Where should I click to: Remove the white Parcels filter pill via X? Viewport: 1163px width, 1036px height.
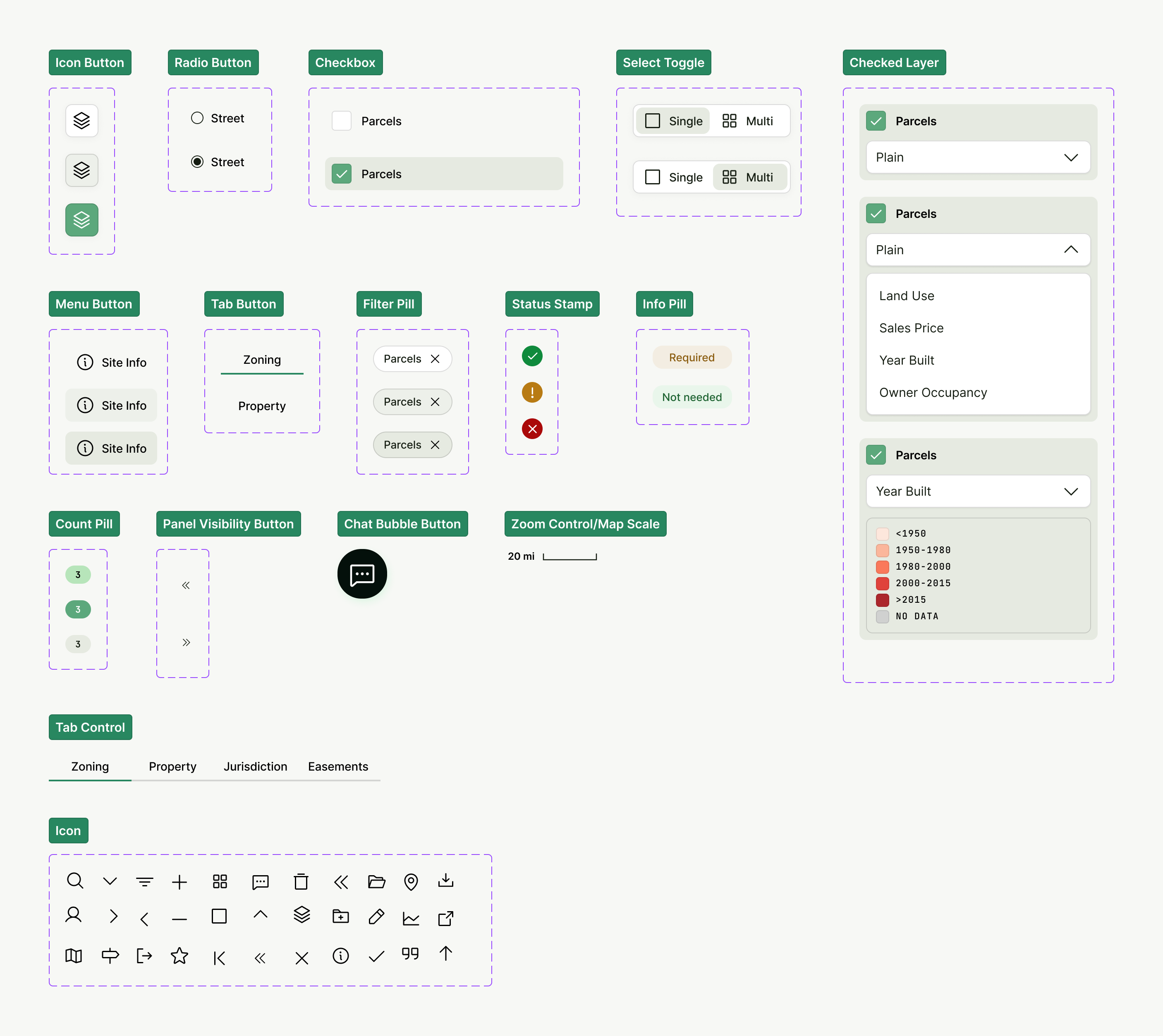[x=435, y=358]
